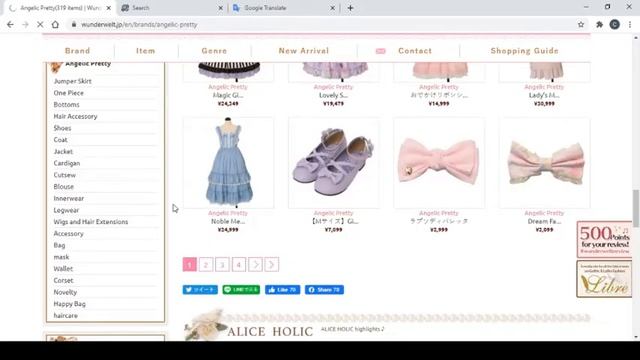
Task: Open Chrome's three-dot menu
Action: [630, 24]
